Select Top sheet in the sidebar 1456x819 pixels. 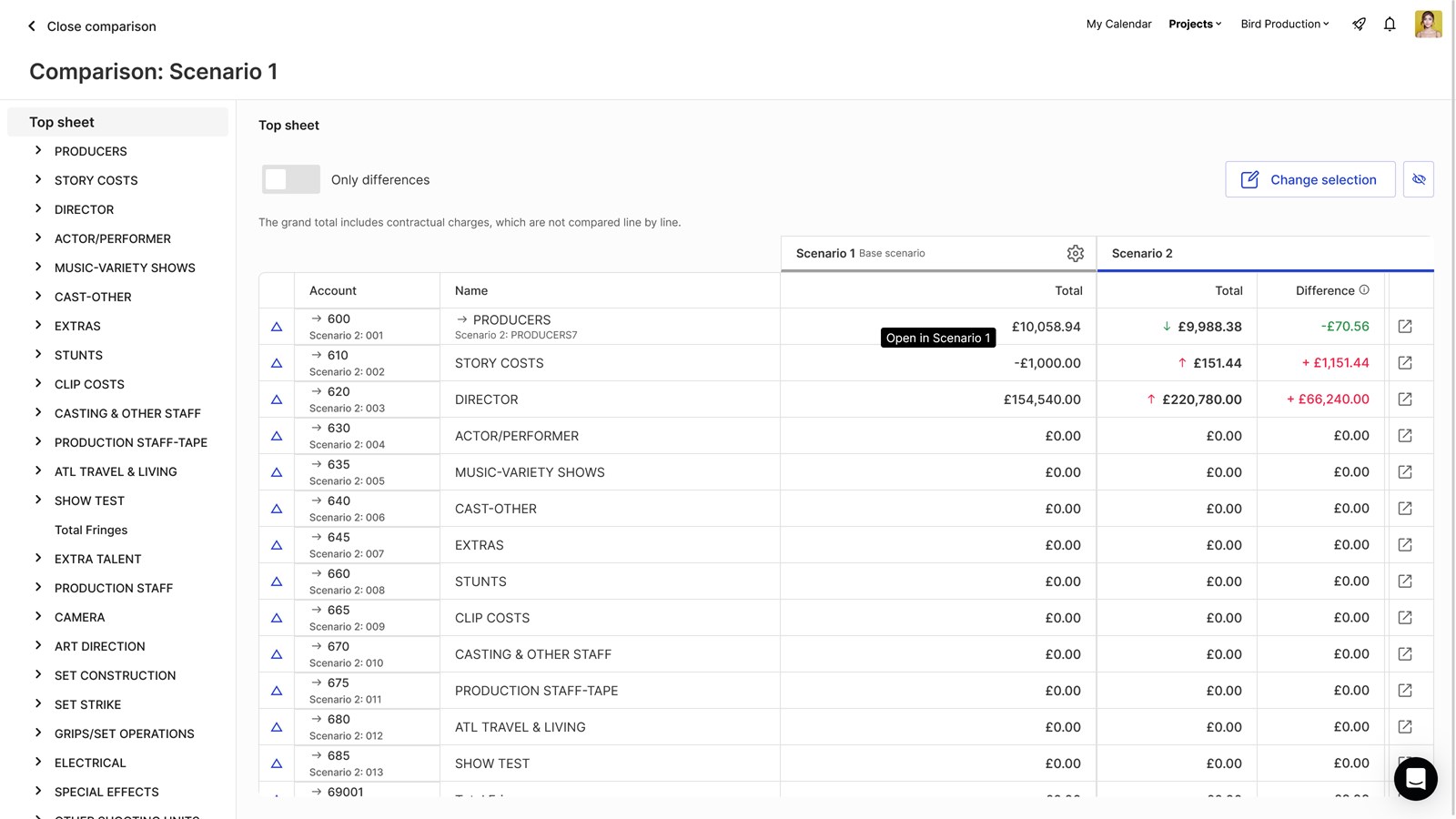point(118,122)
